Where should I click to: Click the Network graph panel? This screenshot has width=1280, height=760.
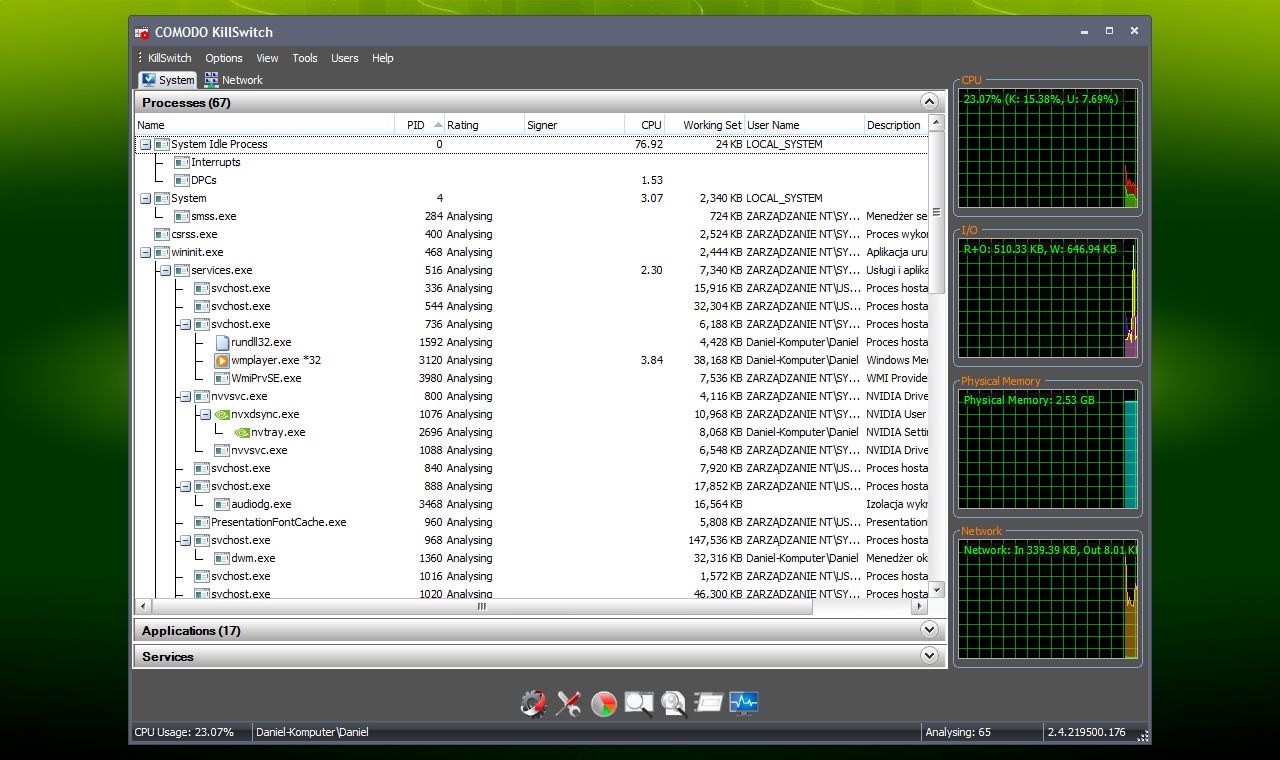1048,599
